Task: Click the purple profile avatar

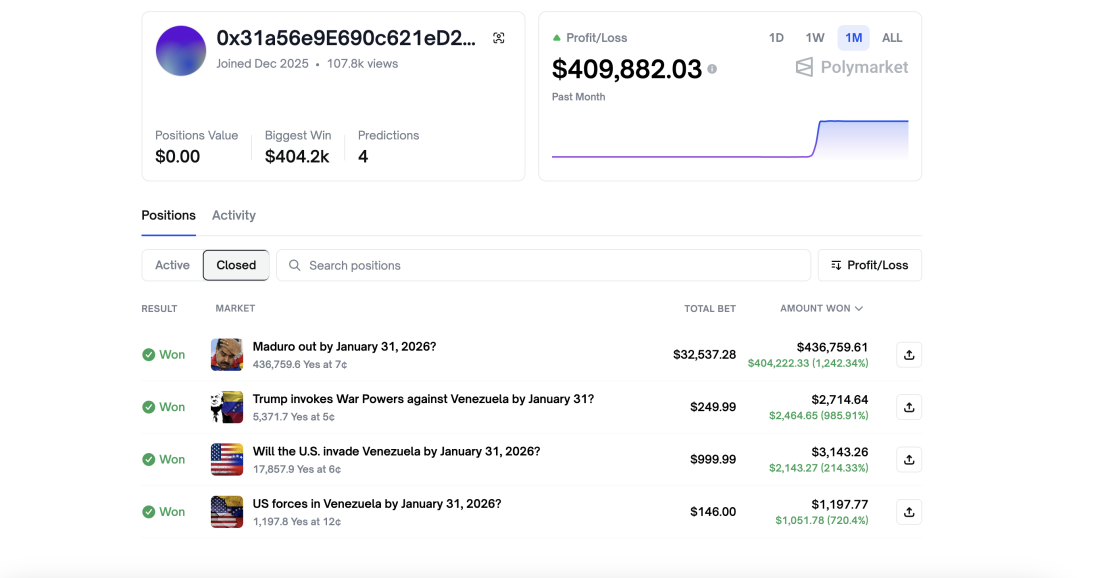Action: point(181,51)
